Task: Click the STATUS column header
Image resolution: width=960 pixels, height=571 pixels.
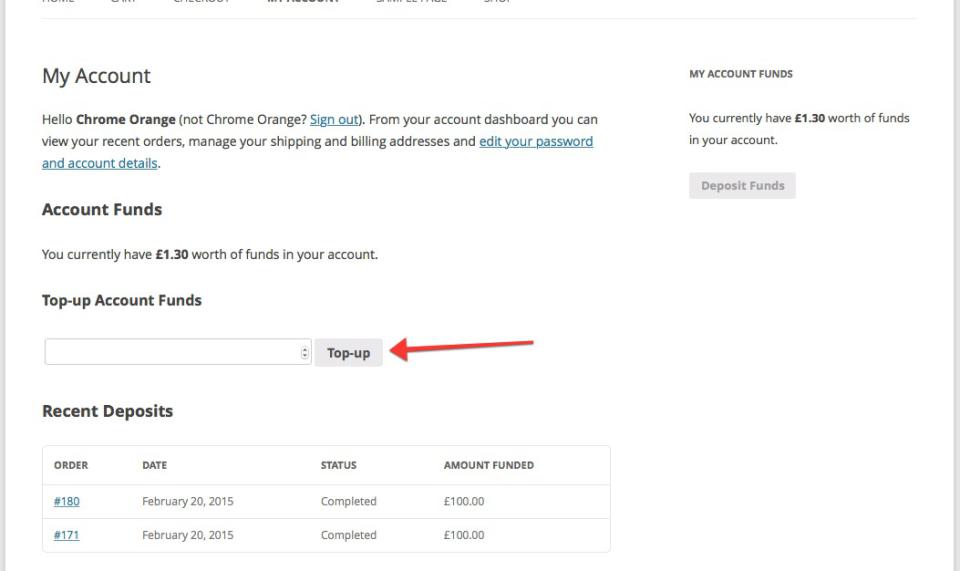Action: pyautogui.click(x=338, y=465)
